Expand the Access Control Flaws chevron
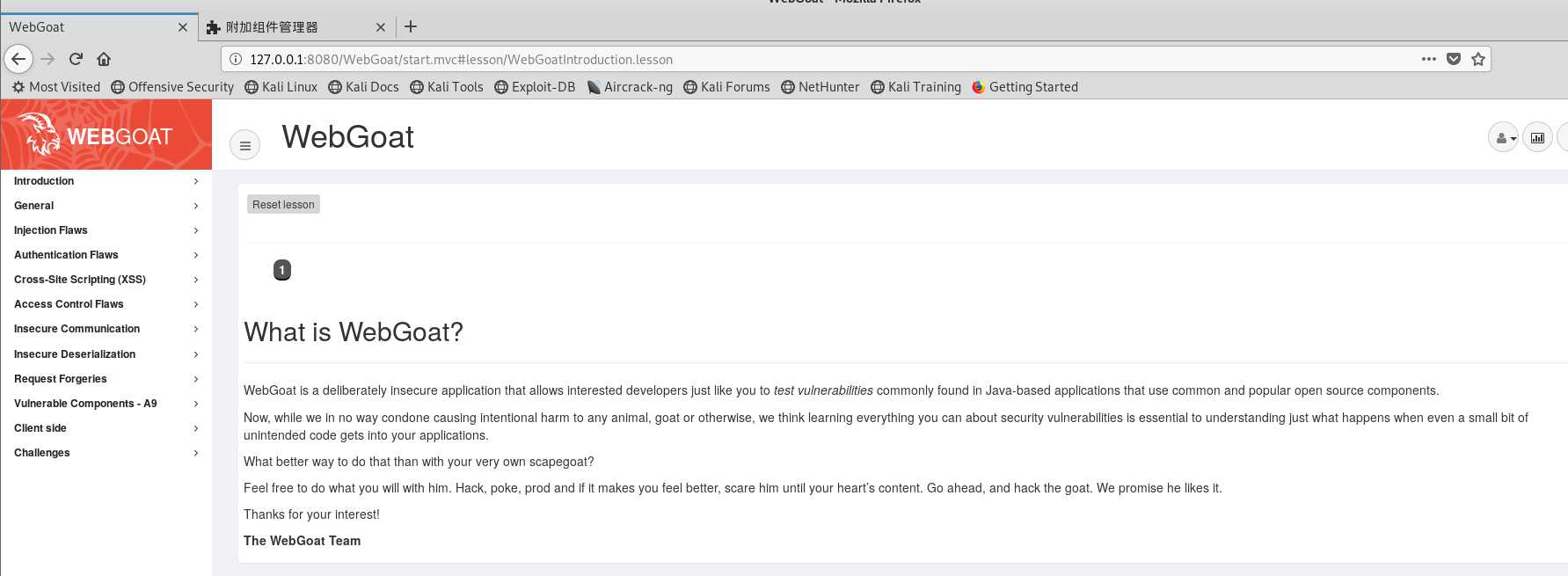Viewport: 1568px width, 576px height. 196,304
